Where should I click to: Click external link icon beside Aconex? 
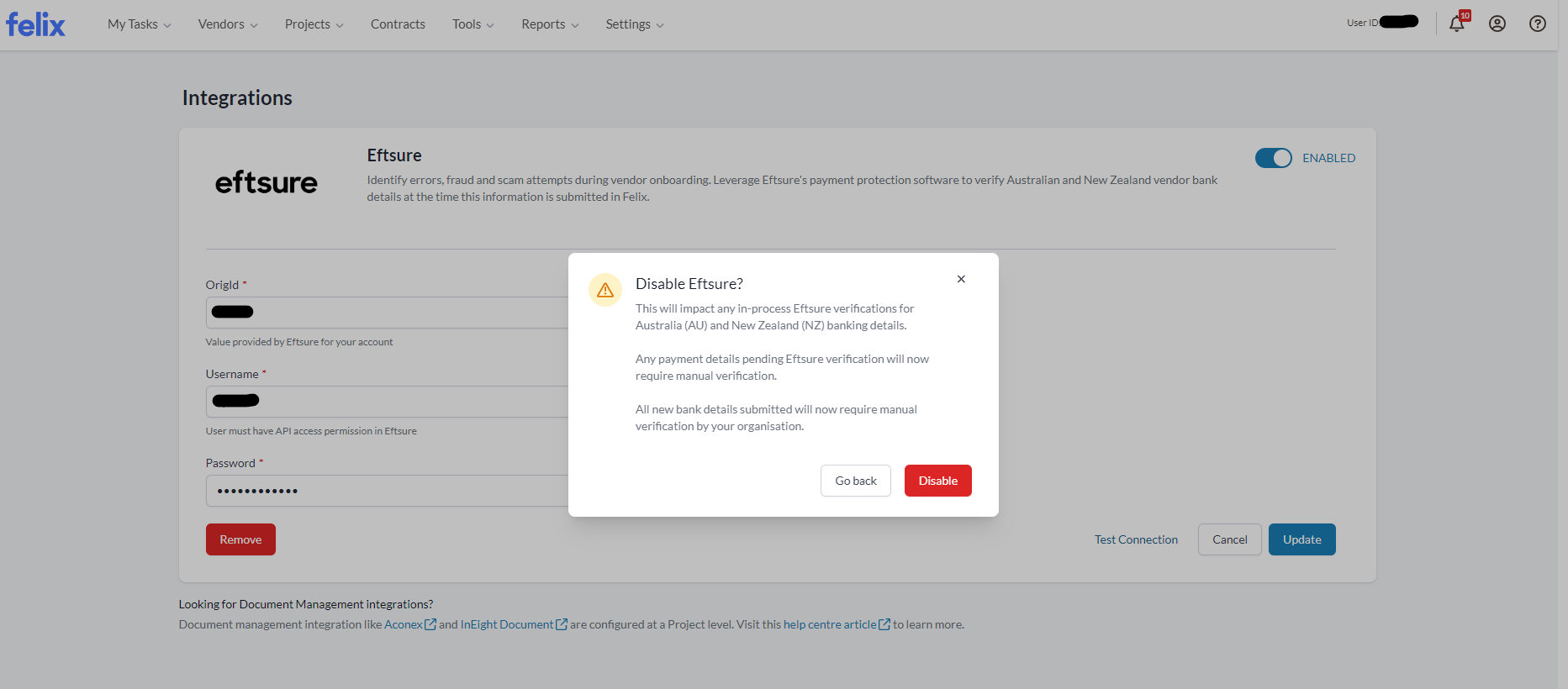430,624
